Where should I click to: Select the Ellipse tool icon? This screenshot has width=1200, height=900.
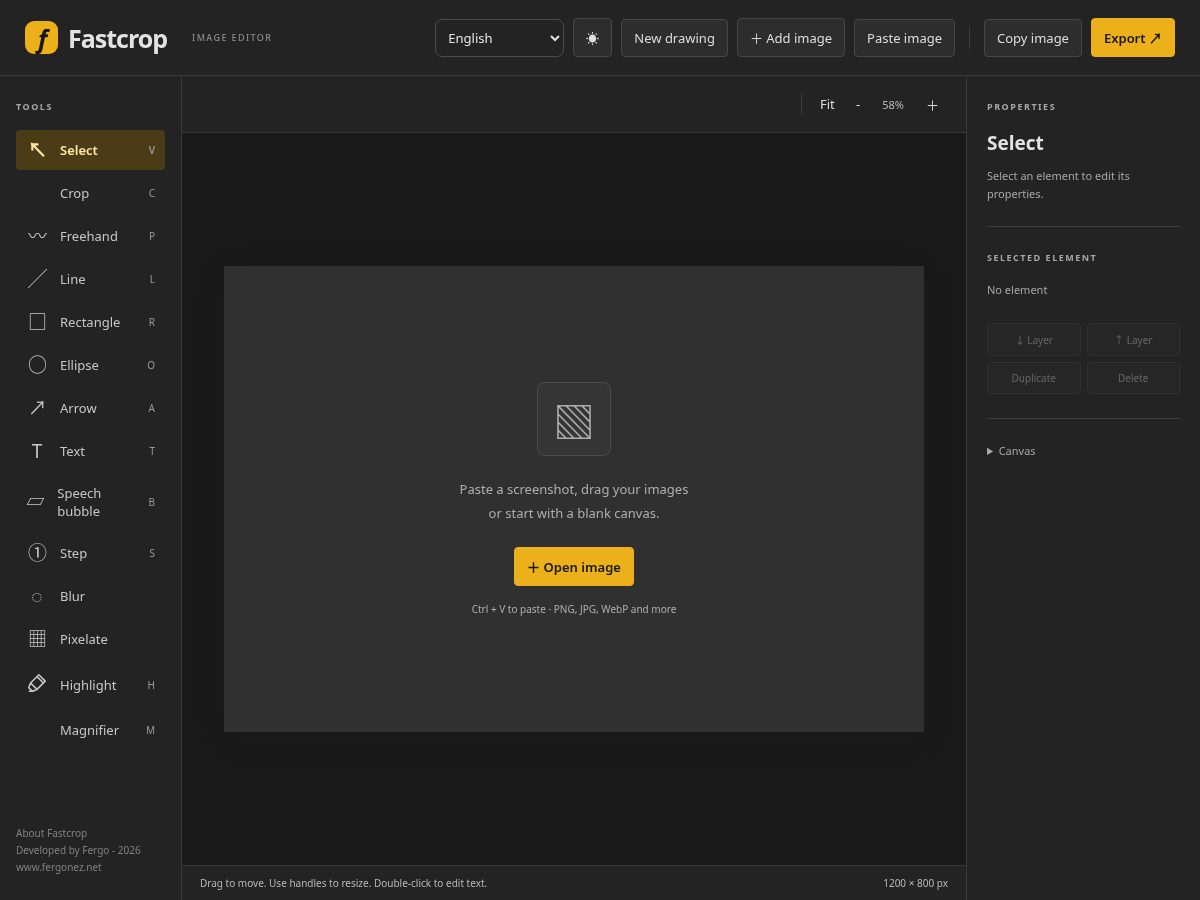[37, 365]
